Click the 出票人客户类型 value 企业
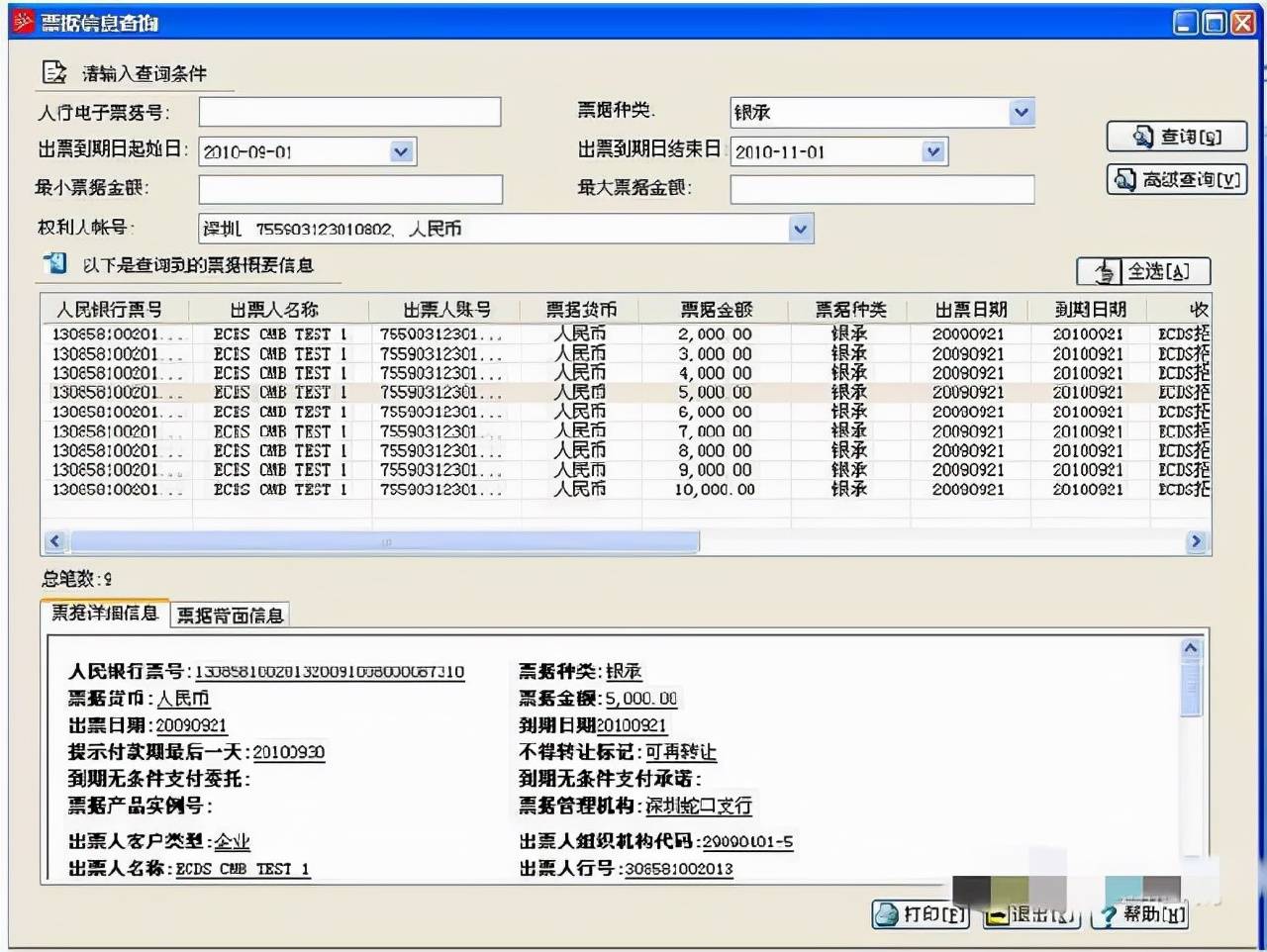Viewport: 1267px width, 952px height. tap(232, 842)
